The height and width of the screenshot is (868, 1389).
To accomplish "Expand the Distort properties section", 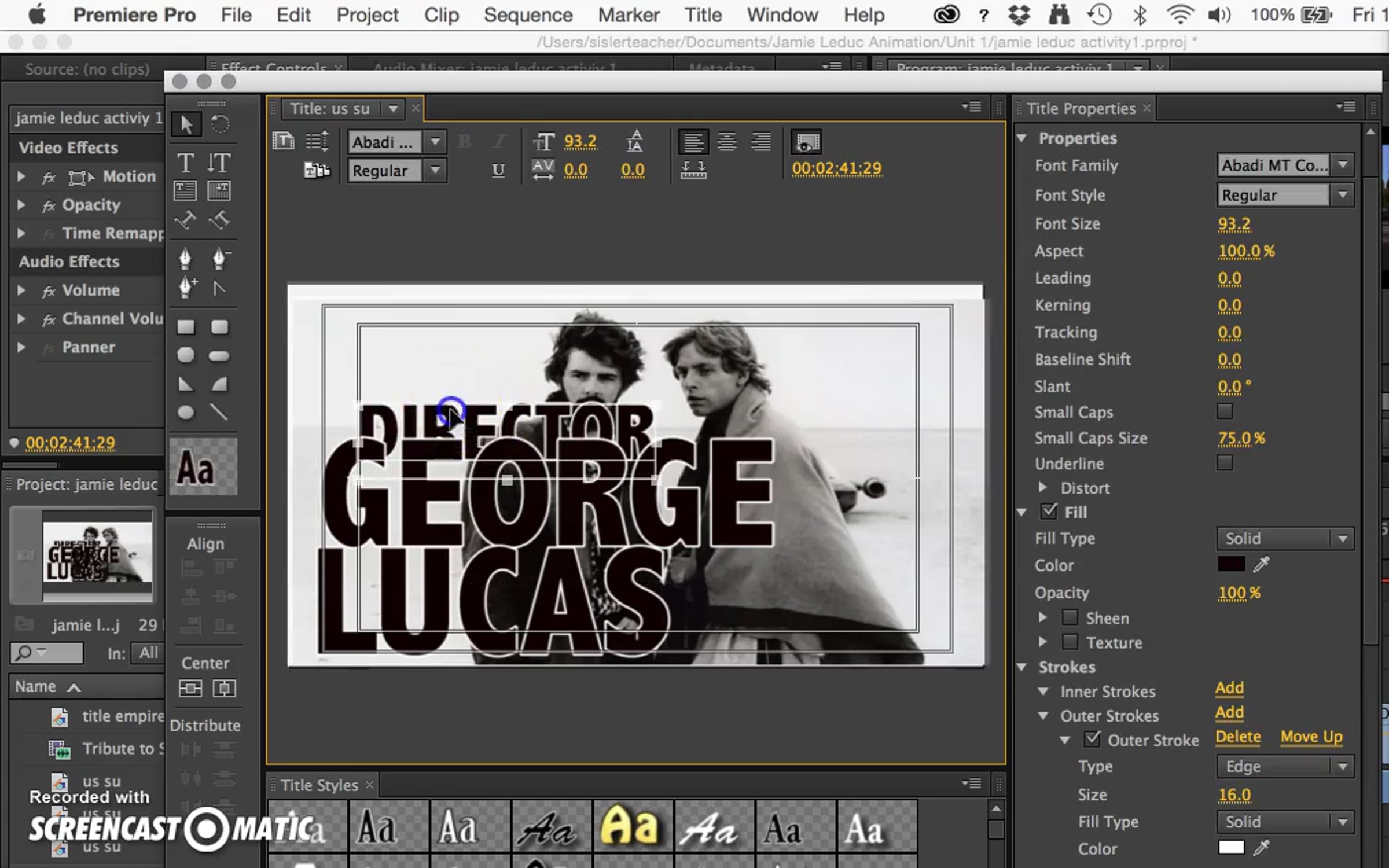I will click(1043, 487).
